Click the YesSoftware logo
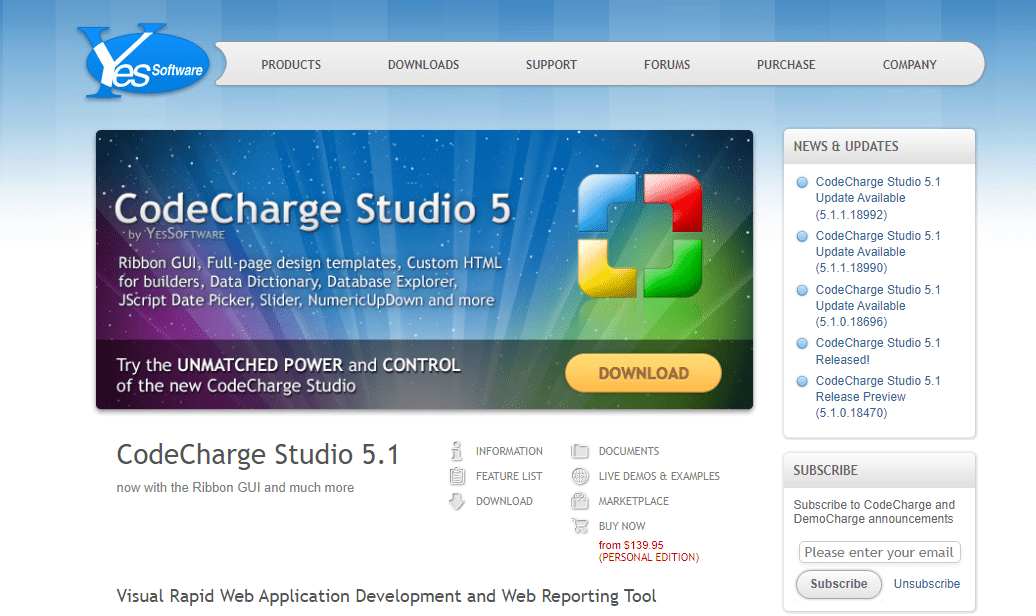The width and height of the screenshot is (1036, 616). click(145, 65)
